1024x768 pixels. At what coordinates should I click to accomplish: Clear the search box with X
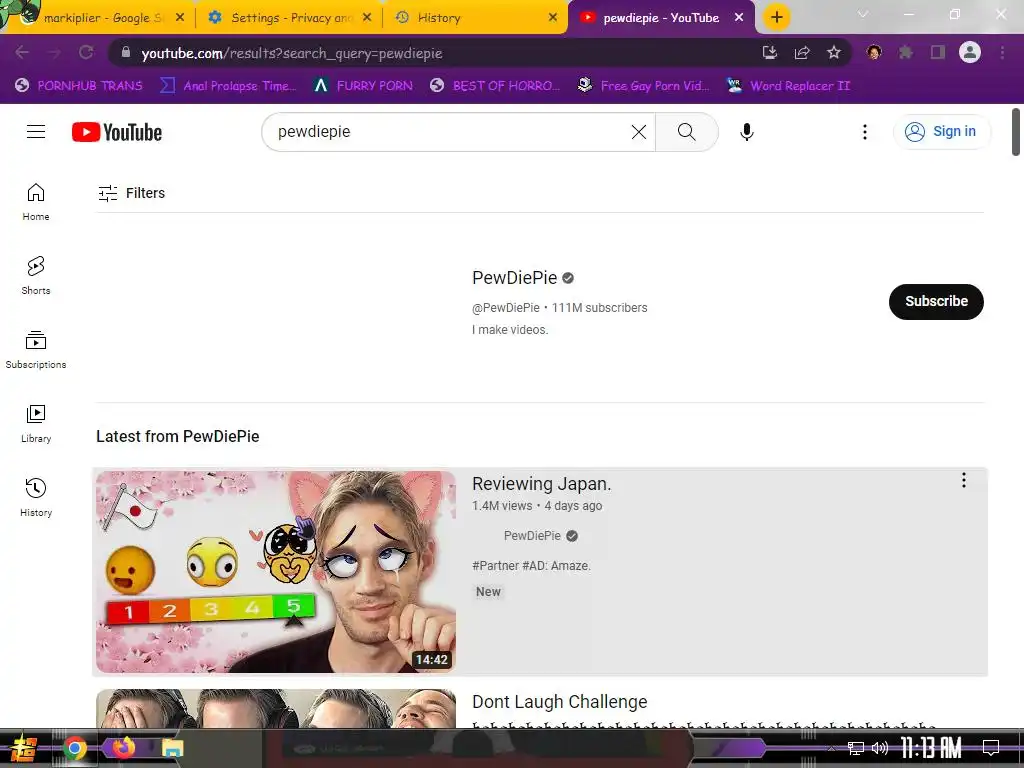pos(639,132)
